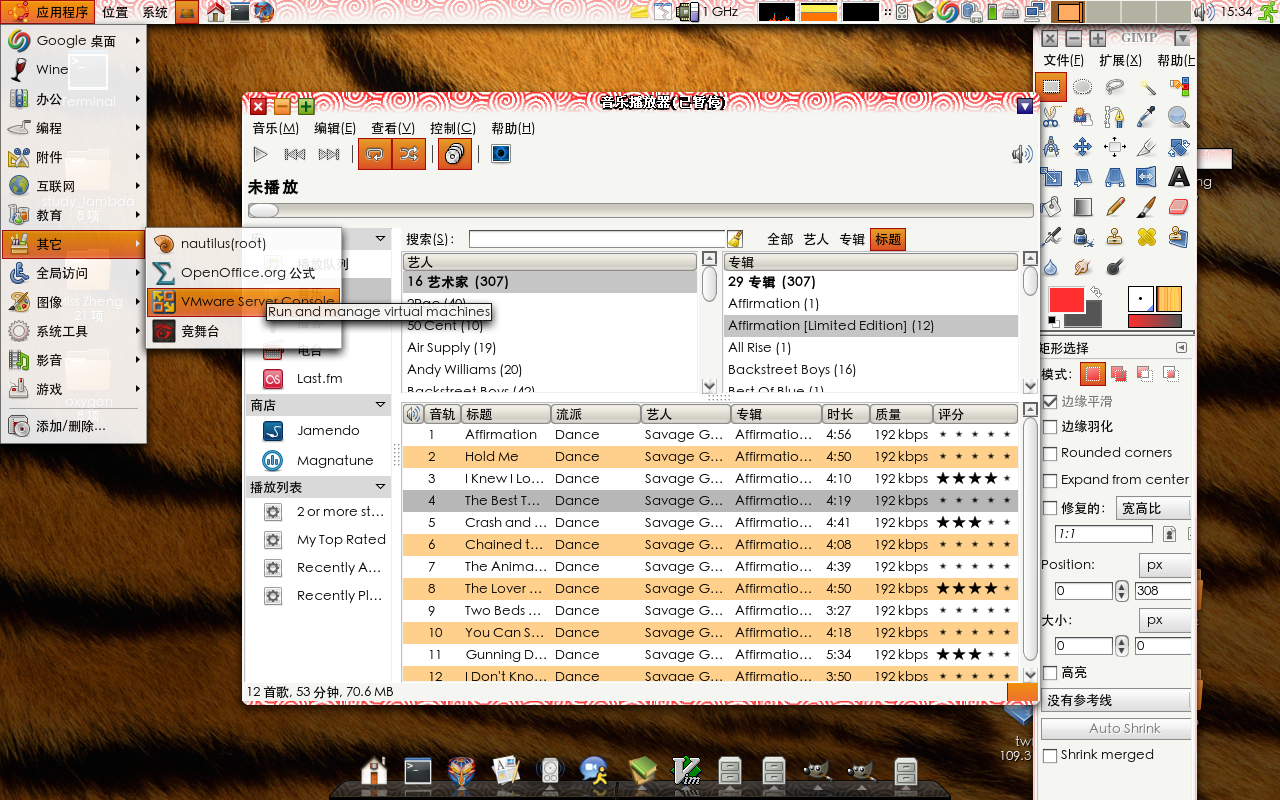The image size is (1280, 800).
Task: Select GIMP Heal tool bandage icon
Action: point(1147,237)
